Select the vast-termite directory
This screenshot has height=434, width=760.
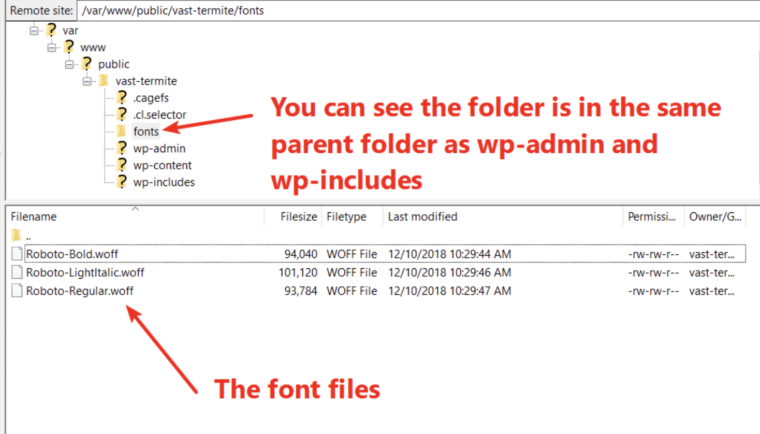pyautogui.click(x=146, y=81)
